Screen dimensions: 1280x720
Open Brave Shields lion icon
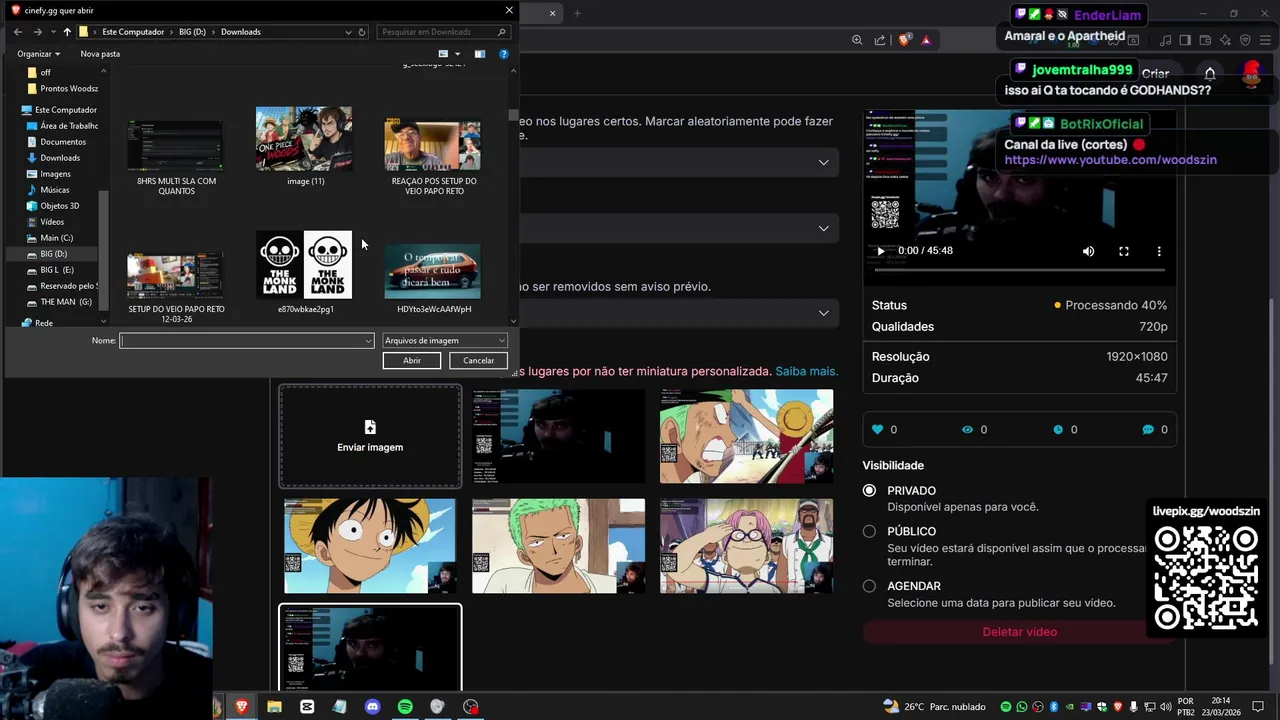[904, 40]
